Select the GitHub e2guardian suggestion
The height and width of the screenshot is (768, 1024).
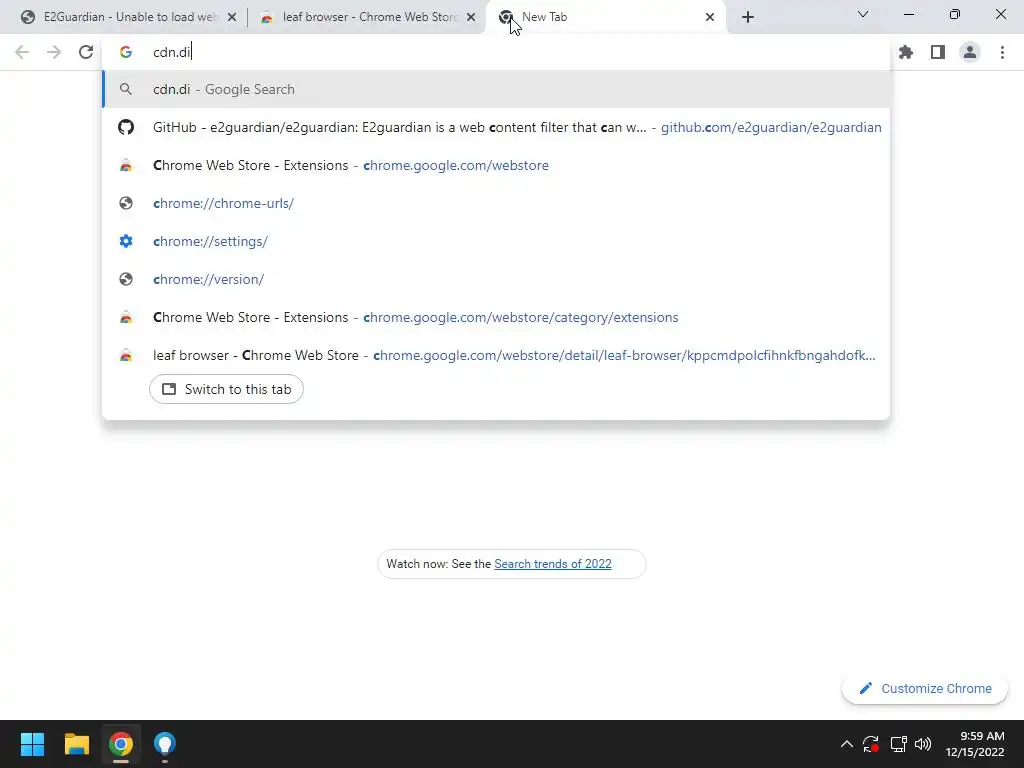(x=496, y=127)
